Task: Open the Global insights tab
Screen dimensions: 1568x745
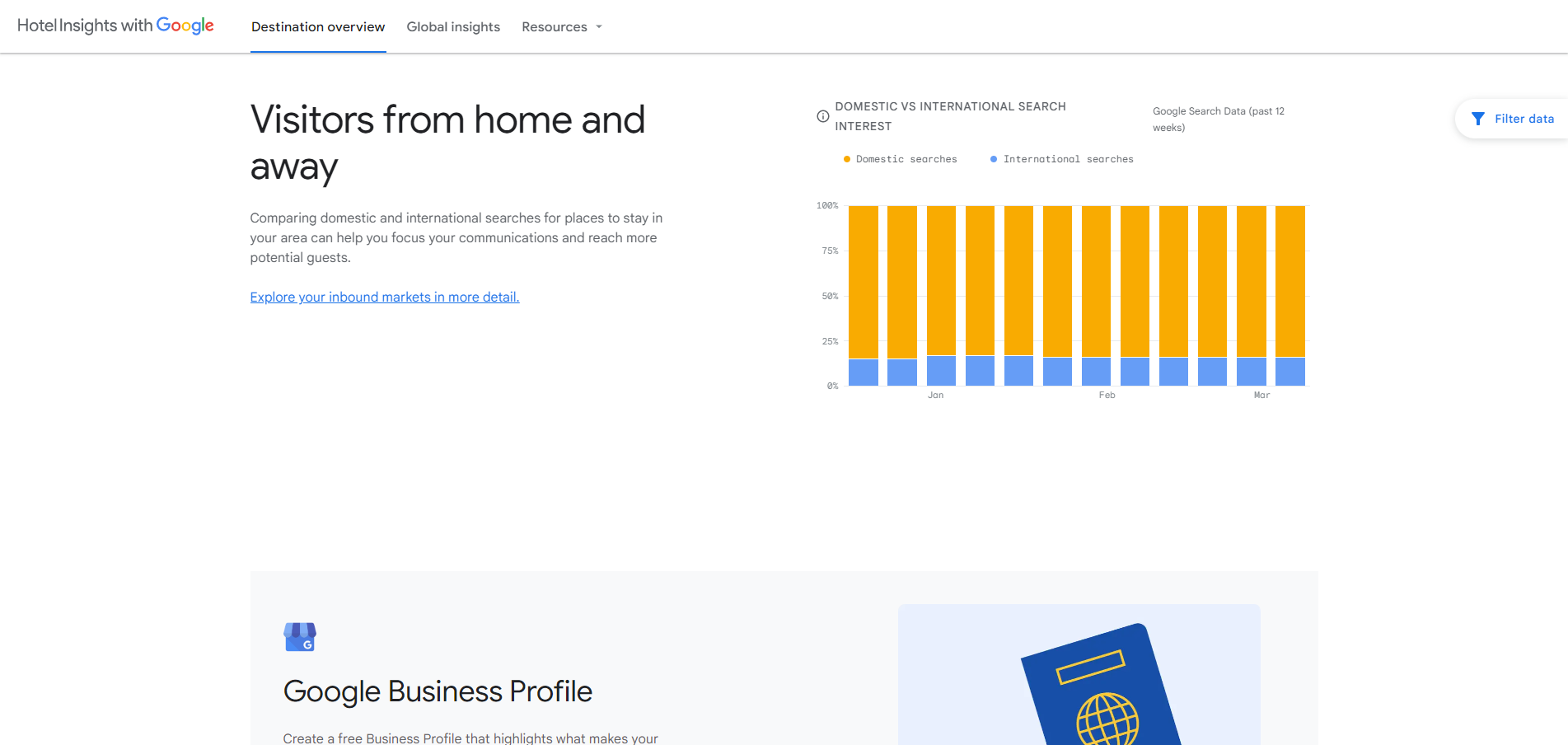Action: pos(453,27)
